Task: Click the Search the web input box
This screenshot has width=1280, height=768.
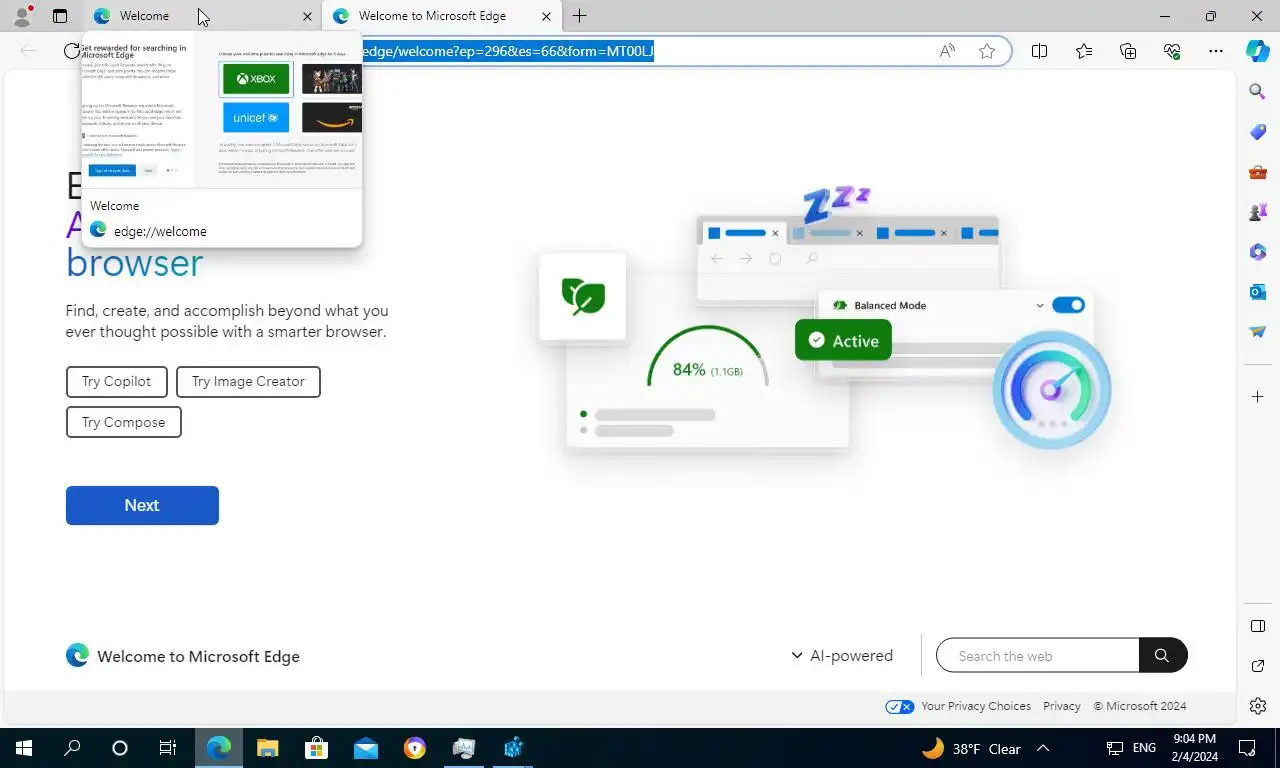Action: click(1037, 655)
